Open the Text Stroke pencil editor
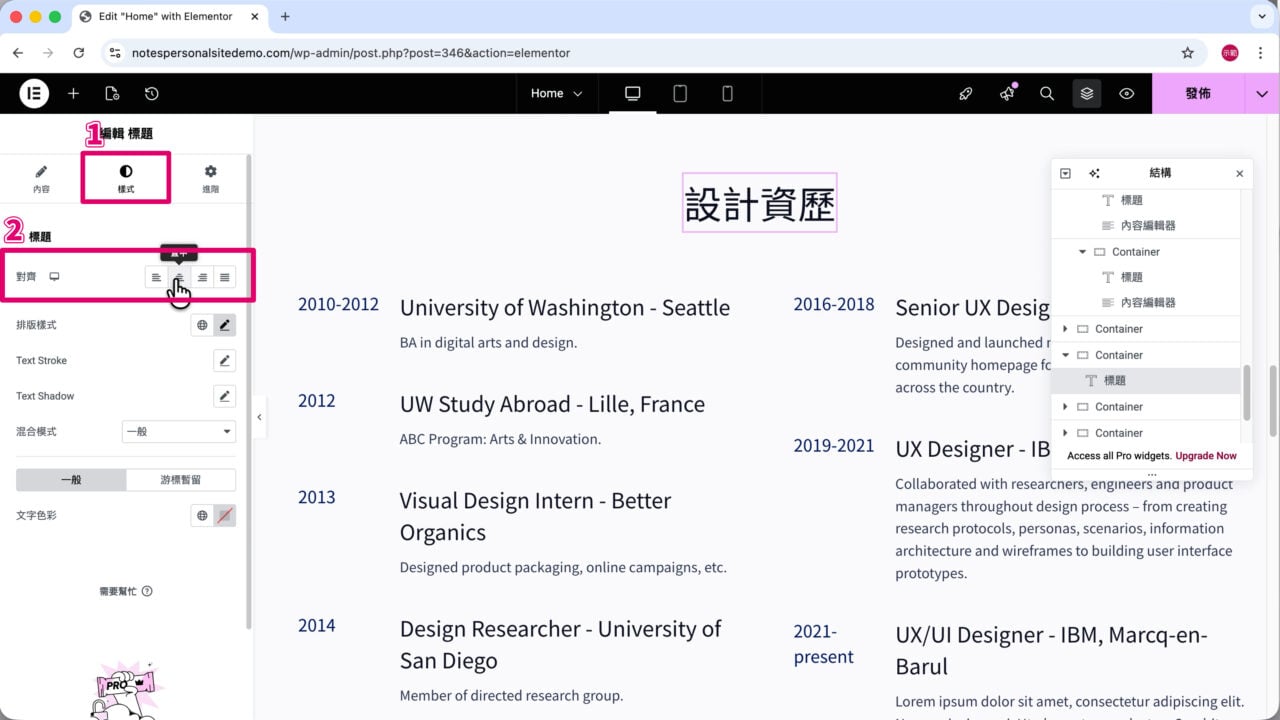1280x720 pixels. pyautogui.click(x=225, y=360)
